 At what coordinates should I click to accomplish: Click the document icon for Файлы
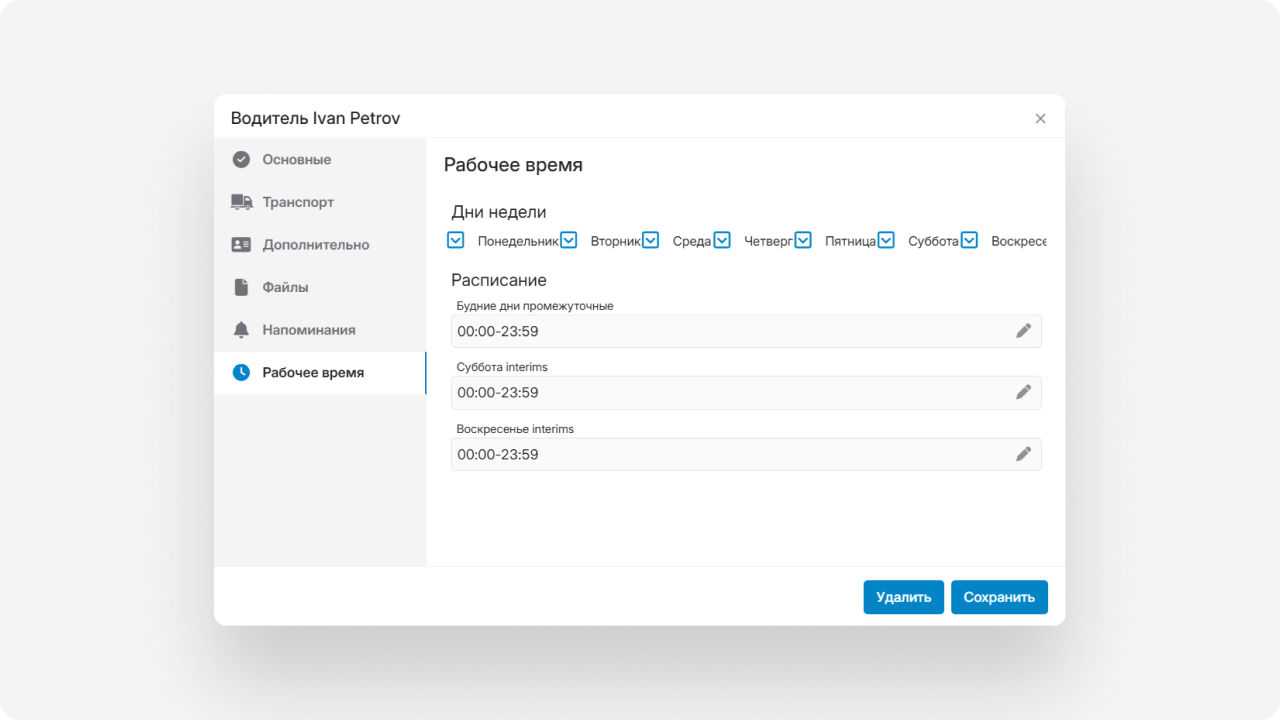pyautogui.click(x=241, y=287)
